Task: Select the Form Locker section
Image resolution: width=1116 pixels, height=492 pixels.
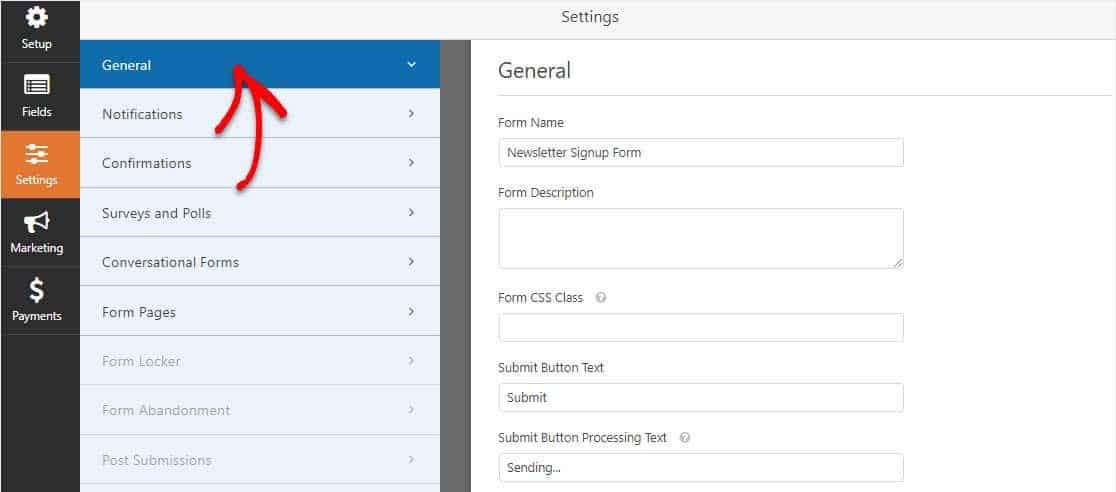Action: (141, 361)
